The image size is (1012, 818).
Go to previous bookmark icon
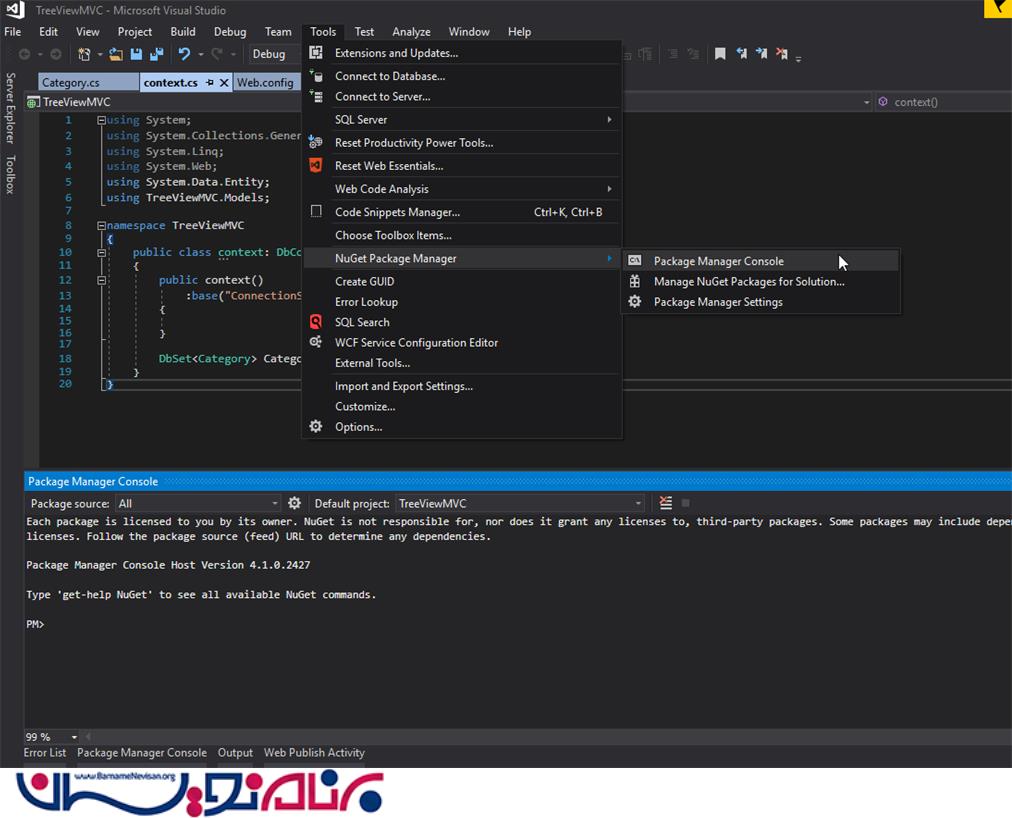(742, 54)
